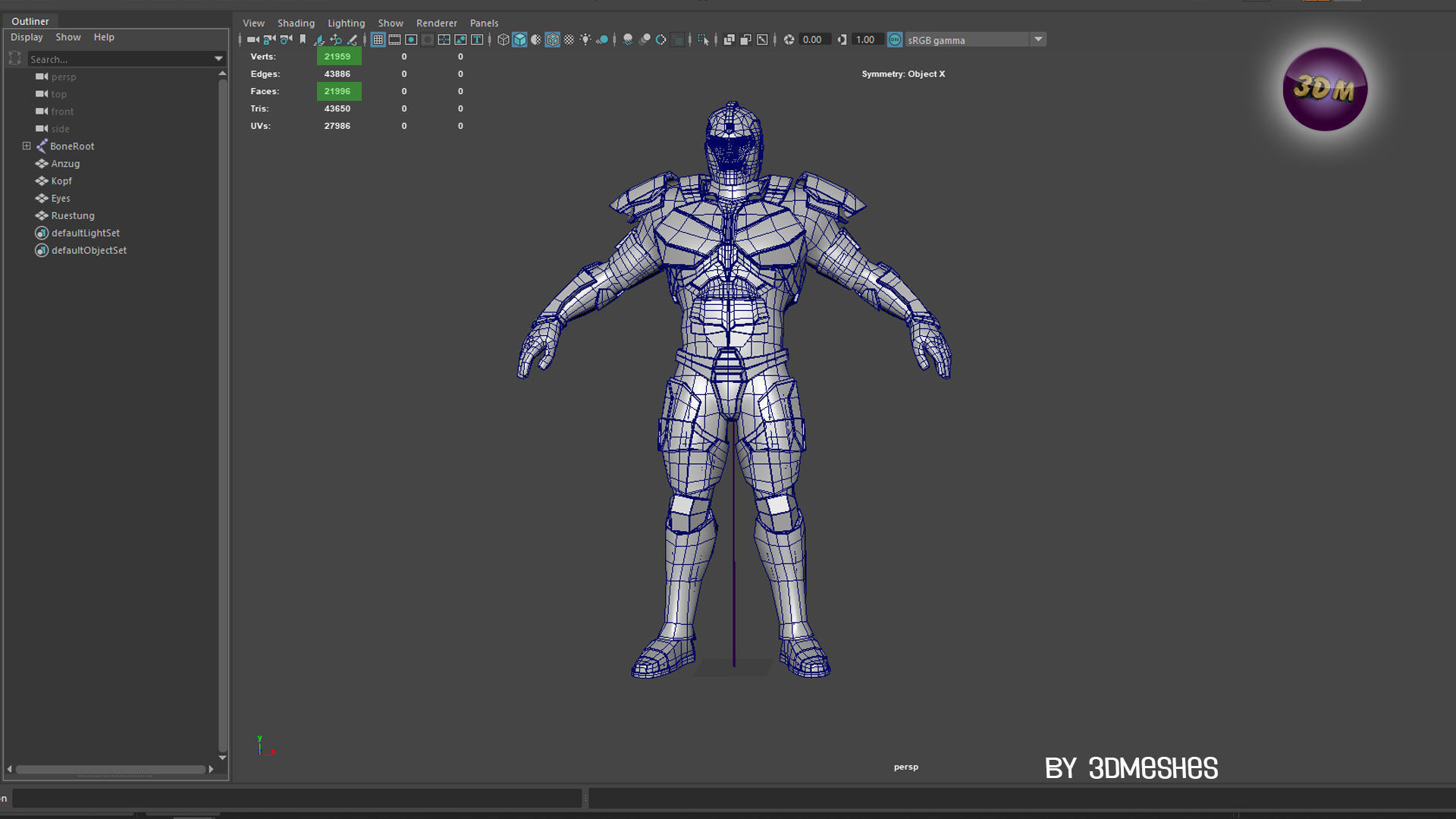Select Smooth Shade All cube icon
Screen dimensions: 1456x819
point(519,39)
